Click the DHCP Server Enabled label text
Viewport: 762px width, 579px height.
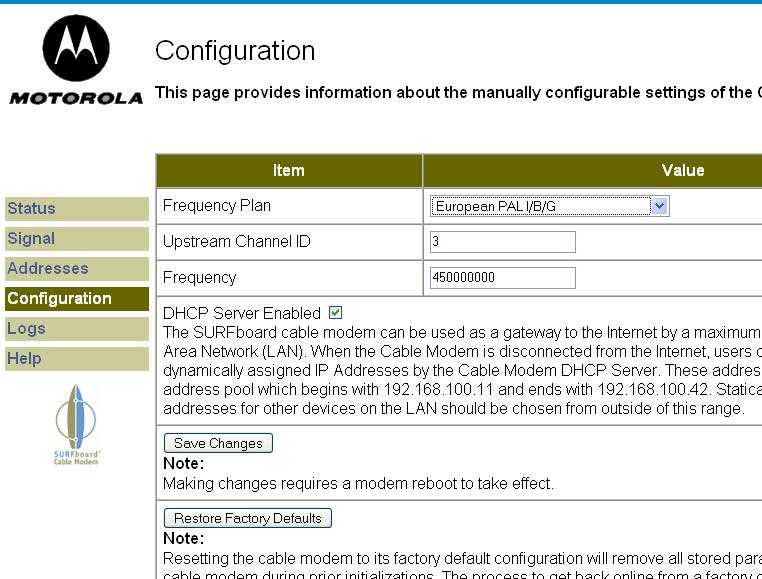[x=242, y=313]
